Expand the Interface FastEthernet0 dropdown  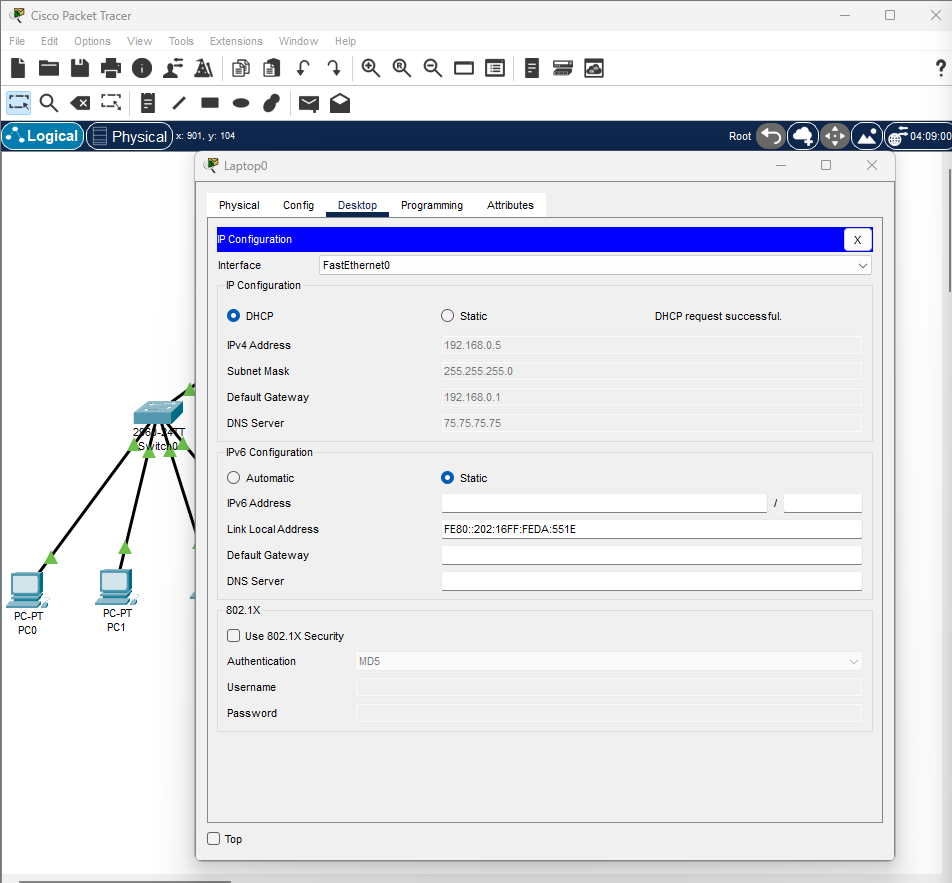(595, 265)
